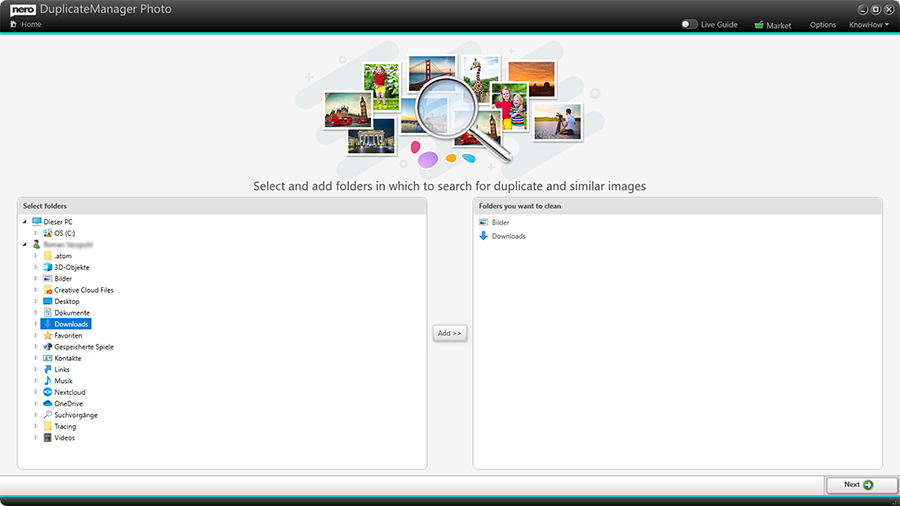Screen dimensions: 900x506
Task: Select the Gespeicherte Spiele icon
Action: click(48, 347)
